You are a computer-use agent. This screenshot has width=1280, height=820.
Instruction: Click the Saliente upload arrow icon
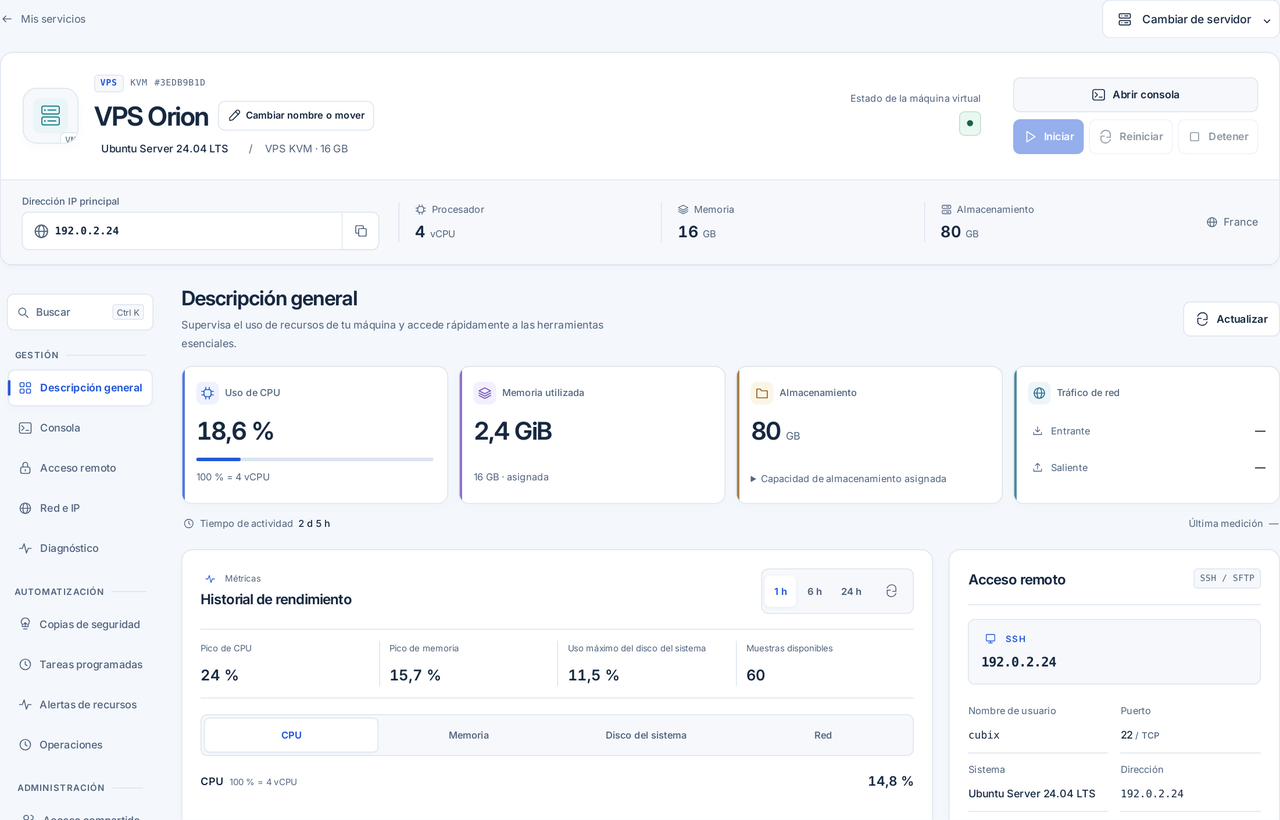point(1038,467)
